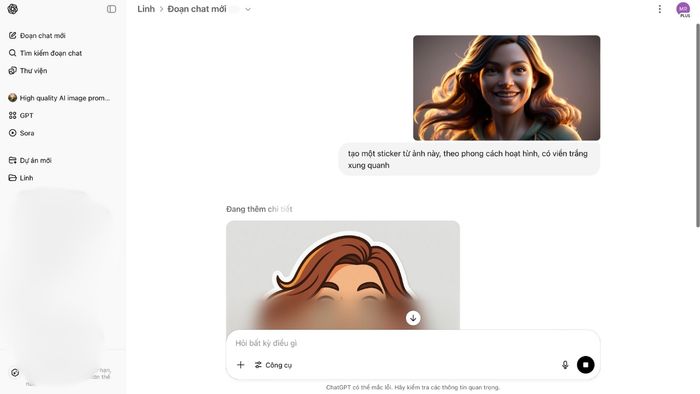Open the generated cartoon sticker preview
Screen dimensions: 700x394
pyautogui.click(x=343, y=275)
